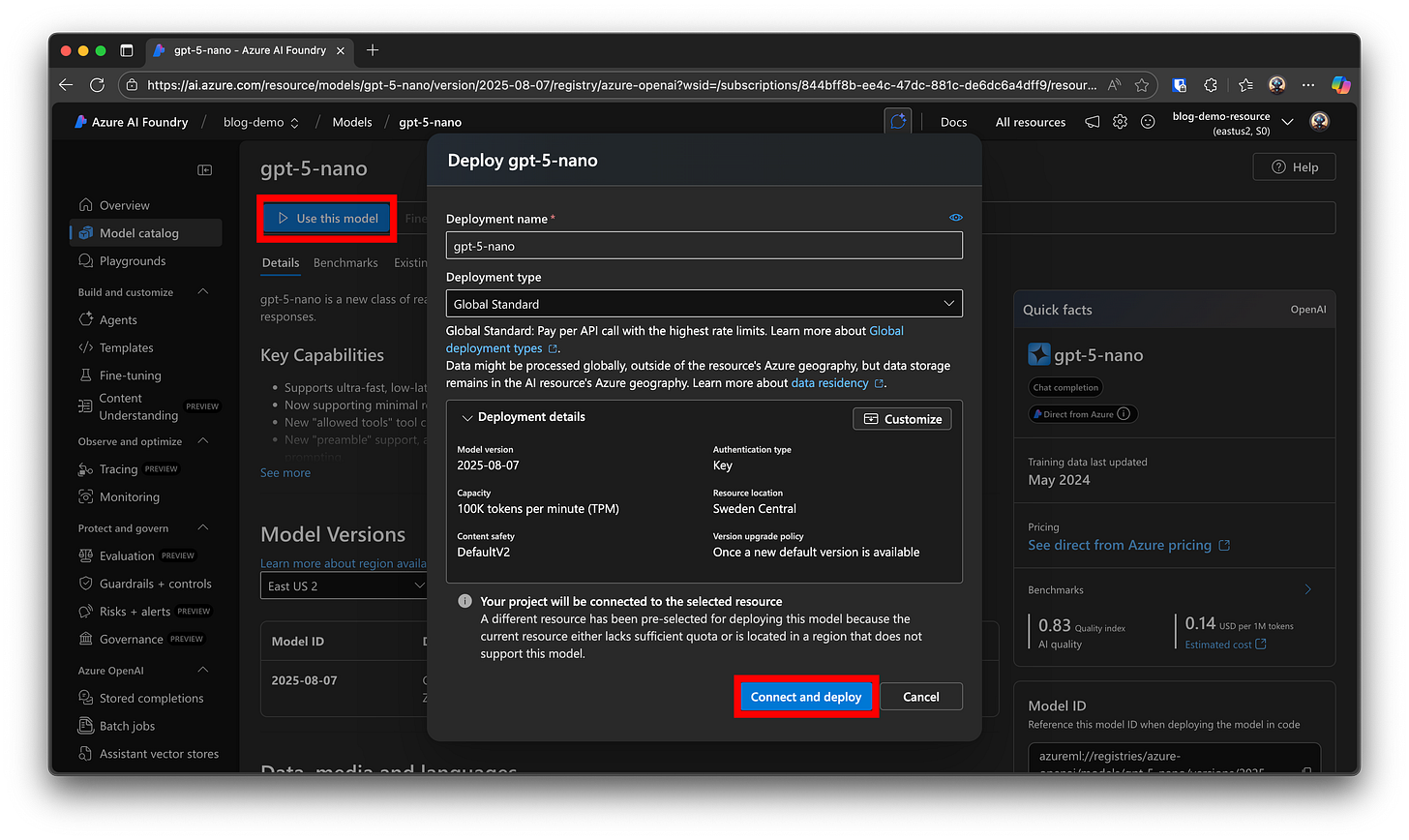Collapse the Observe and optimize section
The height and width of the screenshot is (840, 1409).
click(x=203, y=441)
